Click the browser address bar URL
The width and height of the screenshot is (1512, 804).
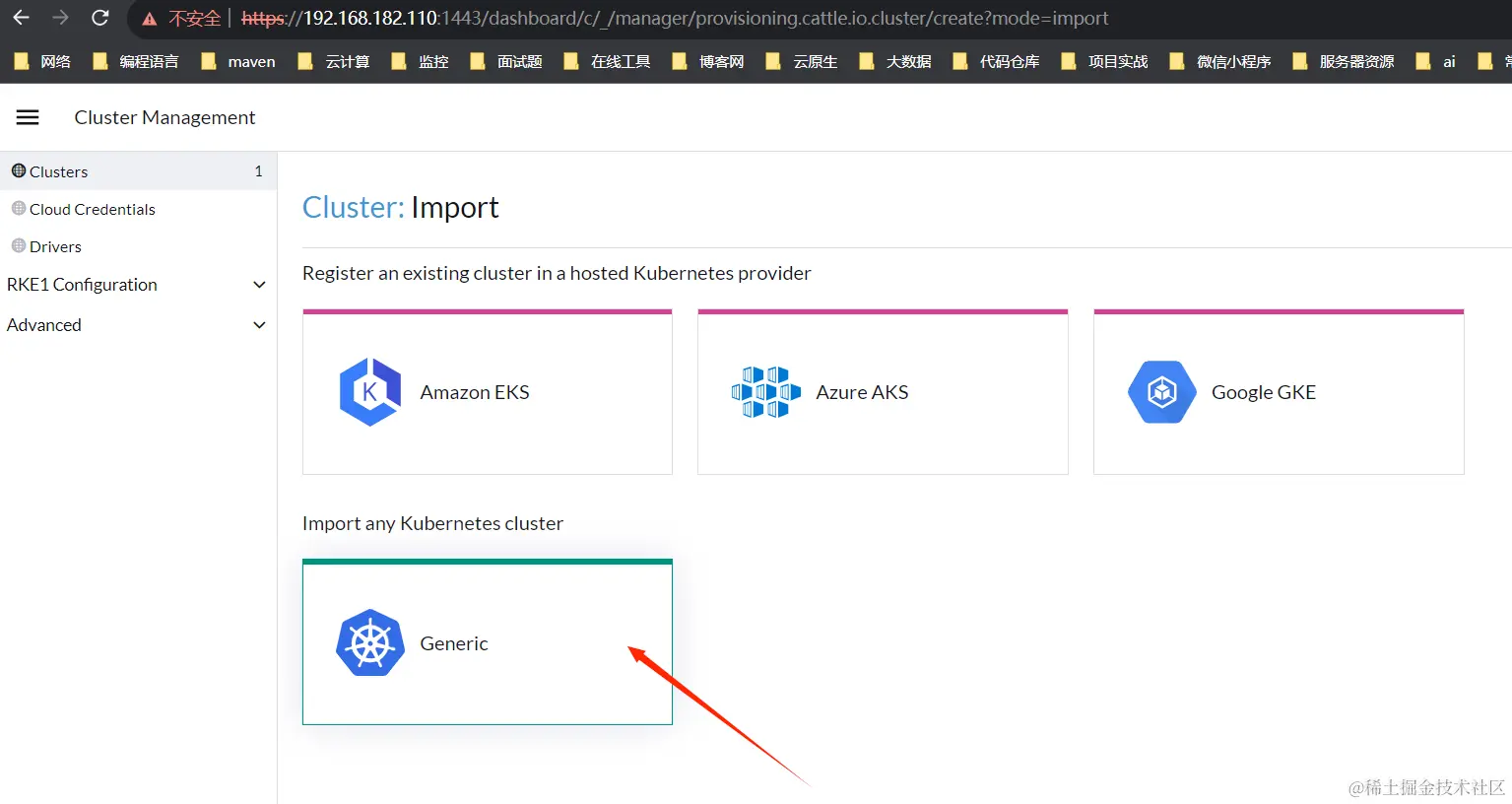coord(675,19)
